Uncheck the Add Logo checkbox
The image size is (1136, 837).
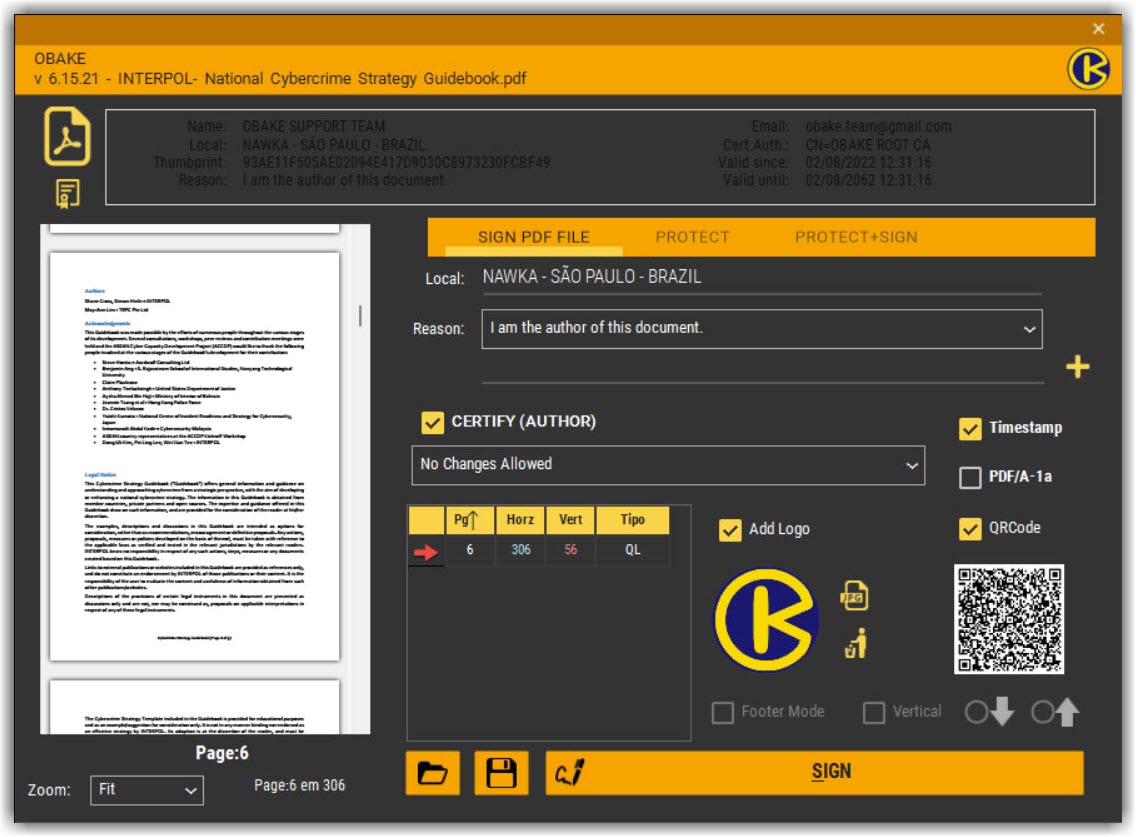point(730,530)
